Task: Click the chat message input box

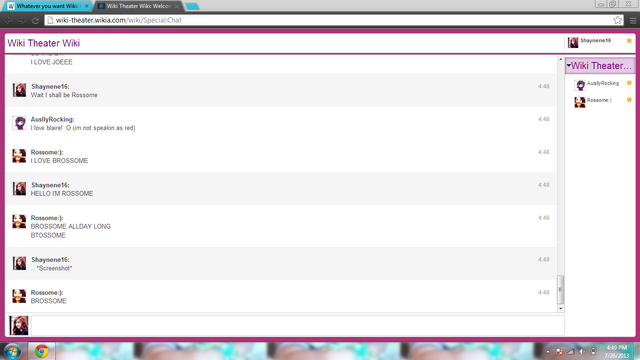Action: 298,325
